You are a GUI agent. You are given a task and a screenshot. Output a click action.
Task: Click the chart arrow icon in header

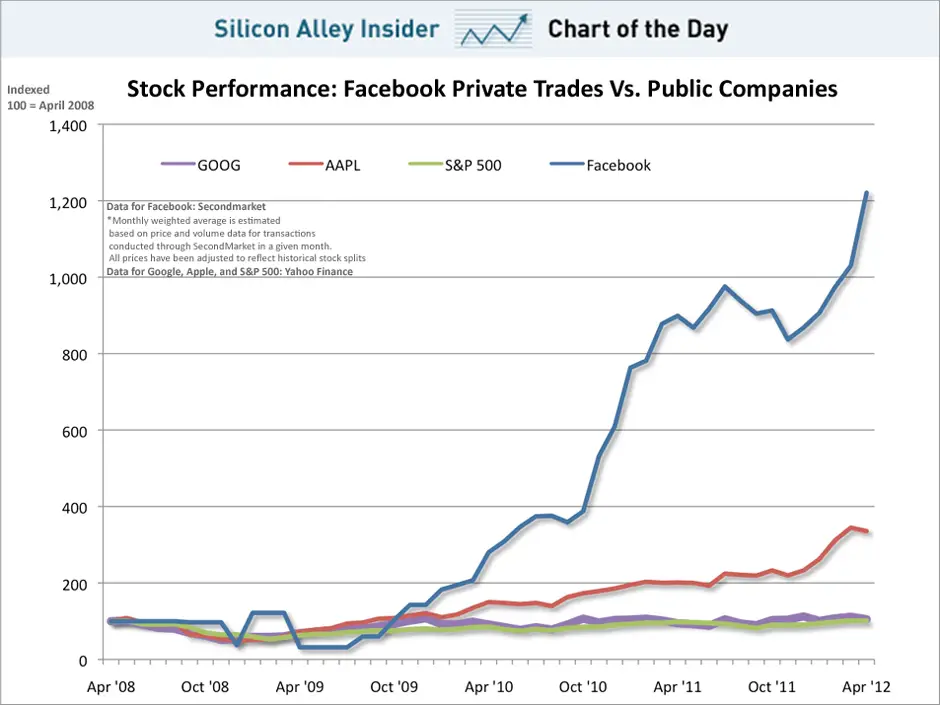[x=493, y=29]
